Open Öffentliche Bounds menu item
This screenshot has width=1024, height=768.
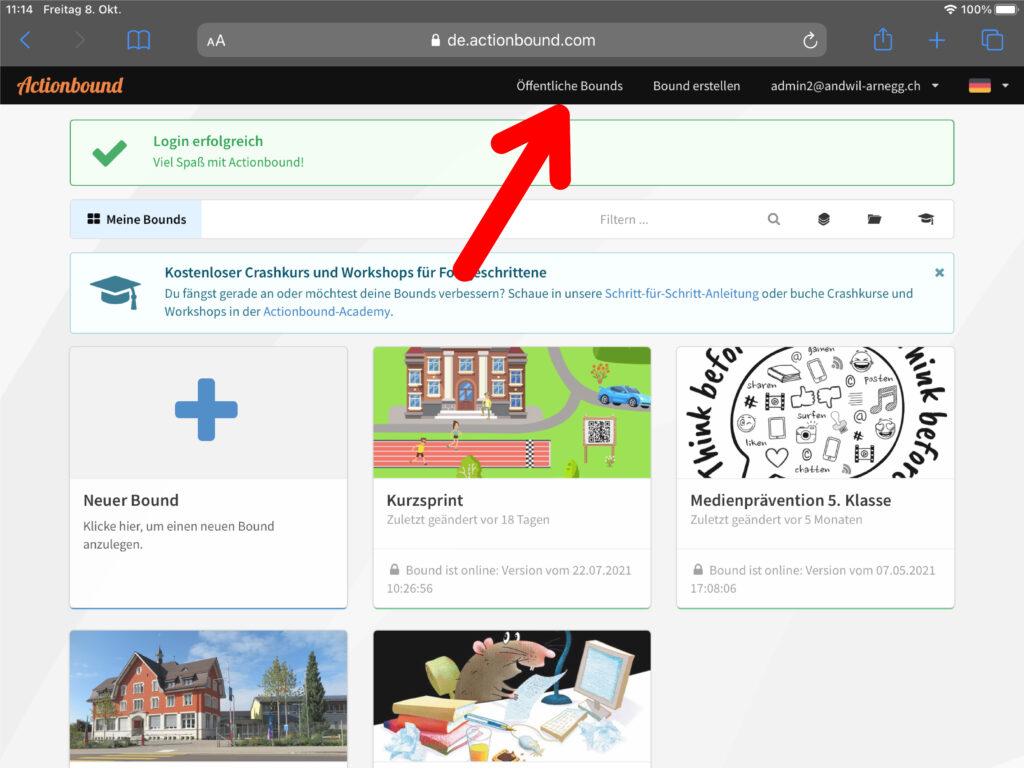[569, 86]
